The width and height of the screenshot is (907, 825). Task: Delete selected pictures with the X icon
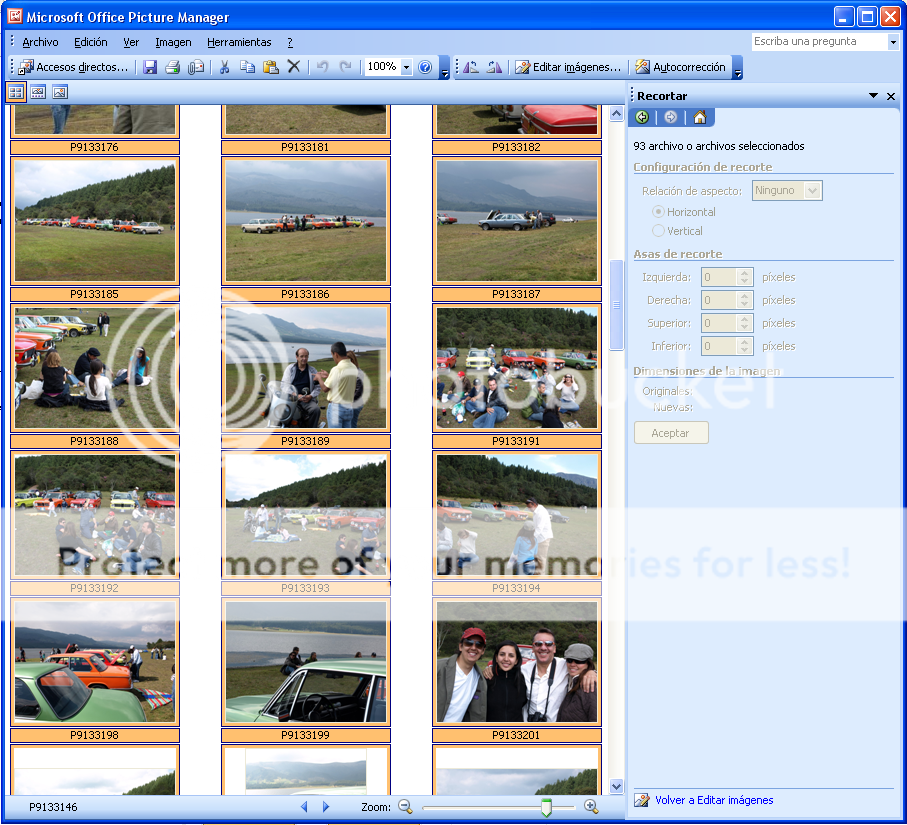tap(294, 67)
